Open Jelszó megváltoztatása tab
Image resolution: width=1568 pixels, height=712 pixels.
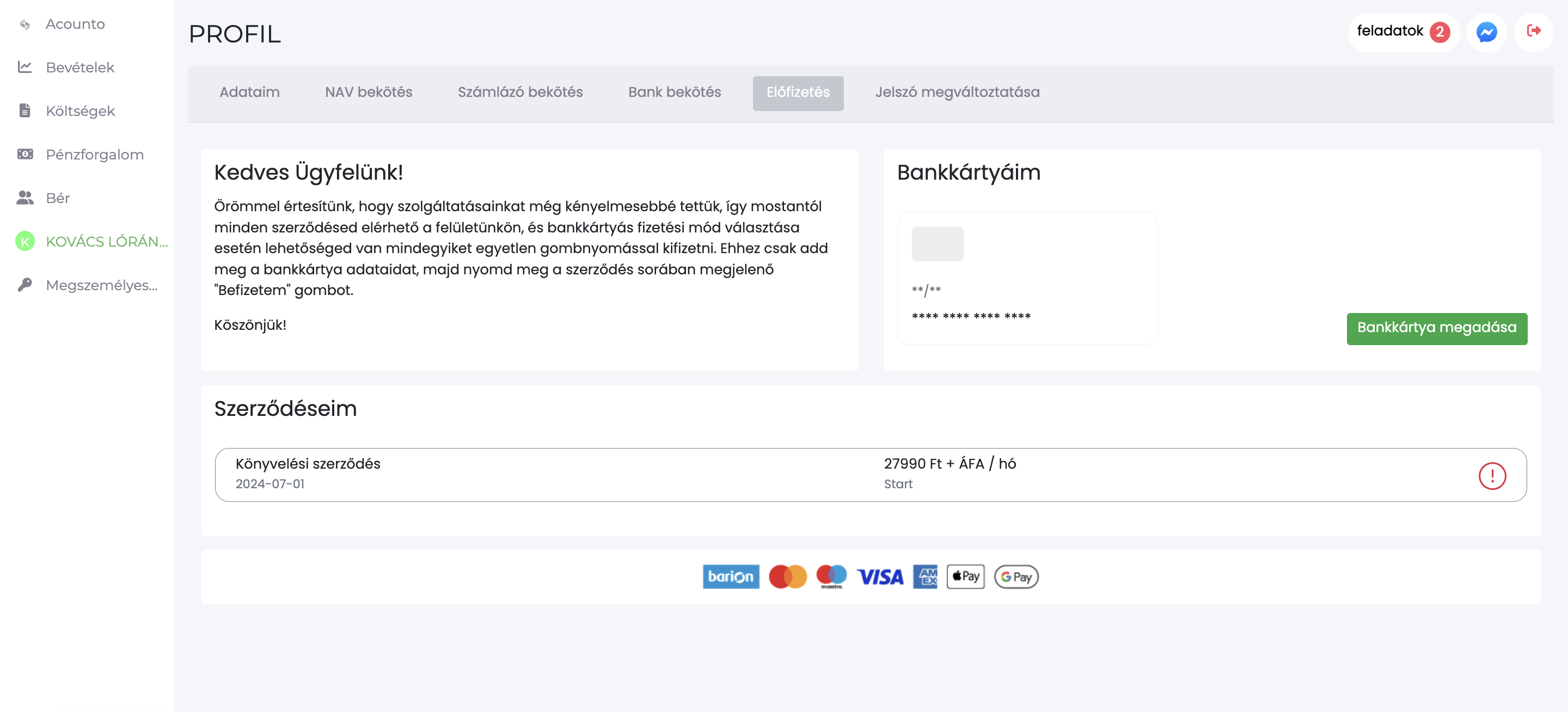pyautogui.click(x=957, y=93)
